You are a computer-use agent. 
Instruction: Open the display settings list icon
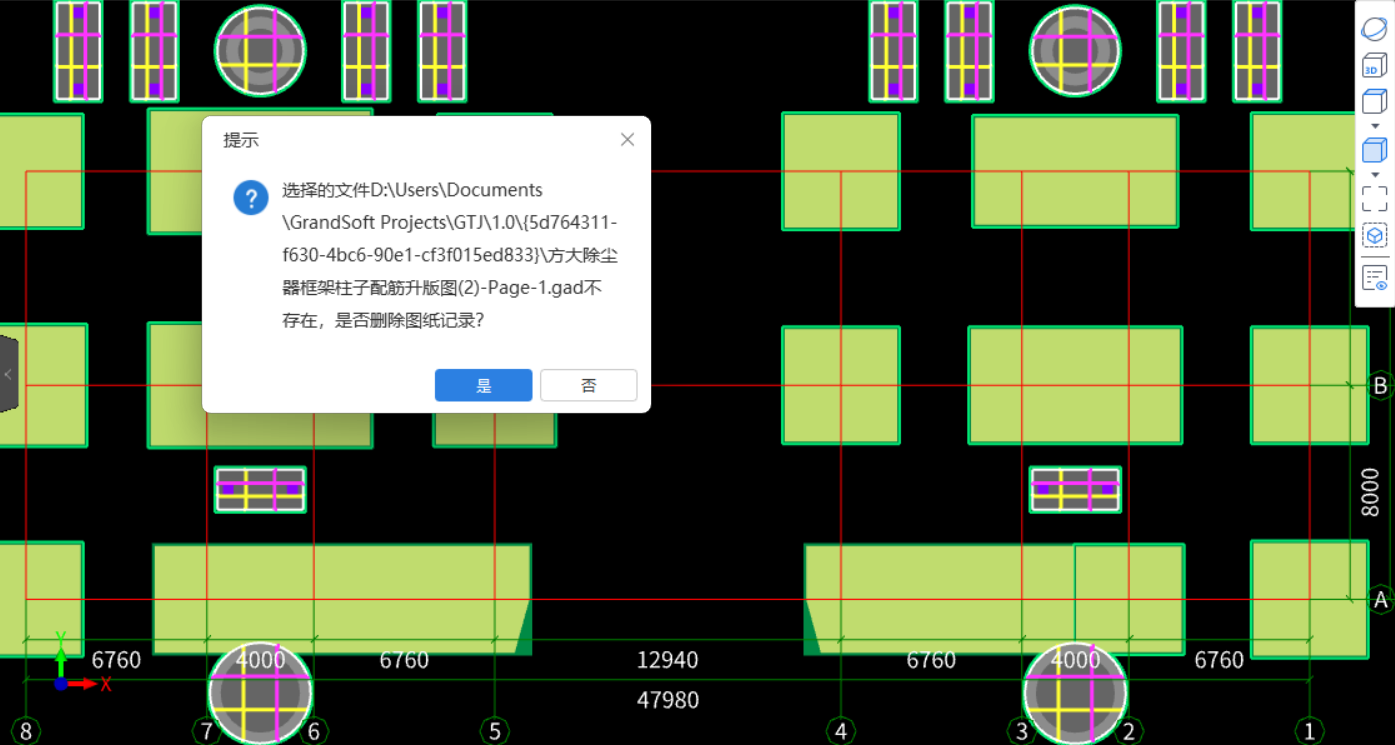click(1374, 278)
